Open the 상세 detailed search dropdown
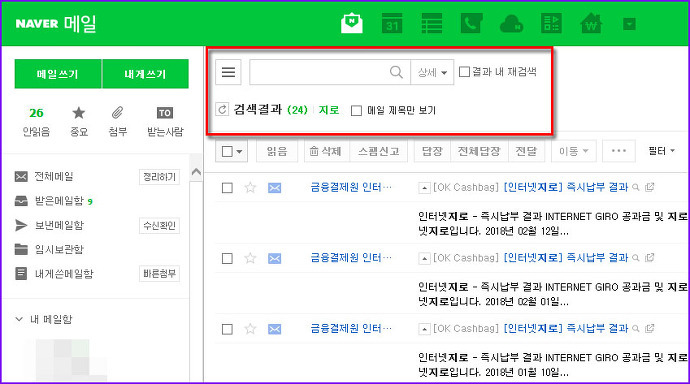 (x=432, y=72)
